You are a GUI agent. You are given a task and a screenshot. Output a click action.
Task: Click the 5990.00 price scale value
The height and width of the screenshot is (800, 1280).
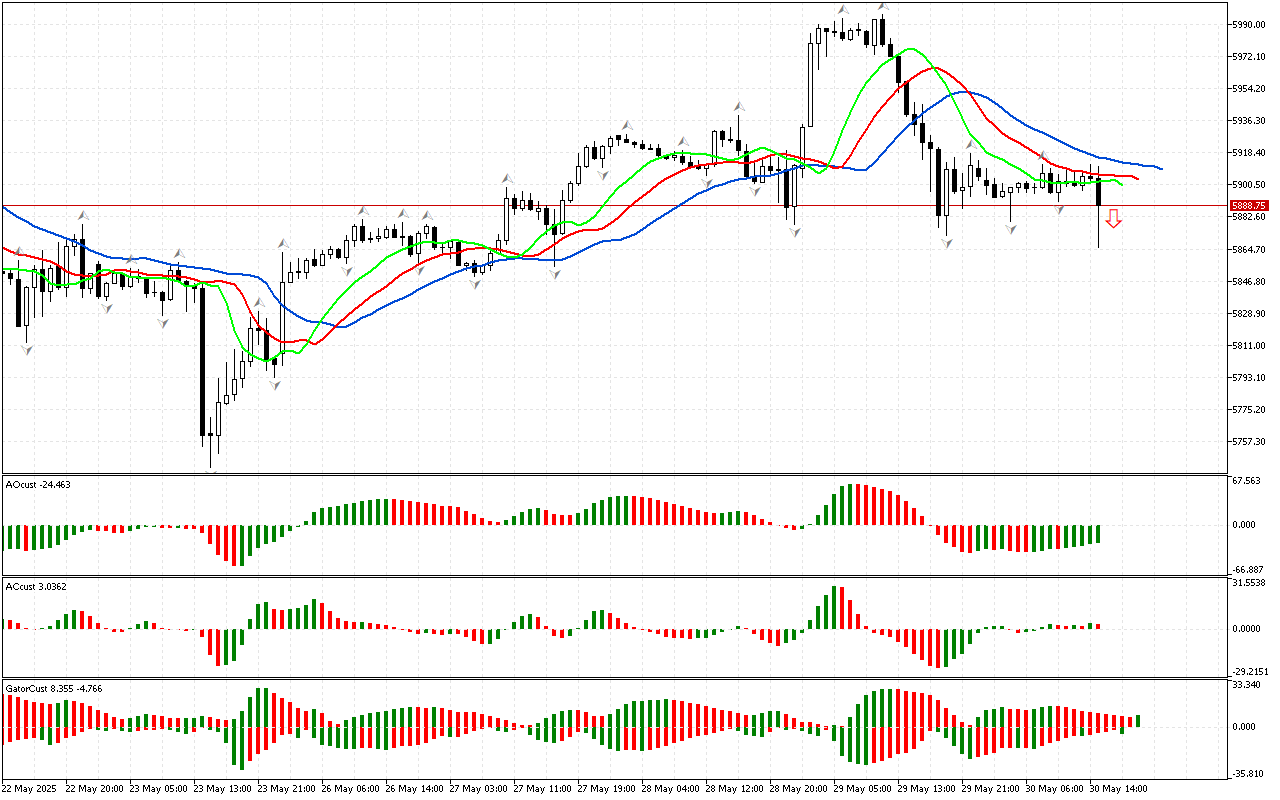pos(1250,24)
